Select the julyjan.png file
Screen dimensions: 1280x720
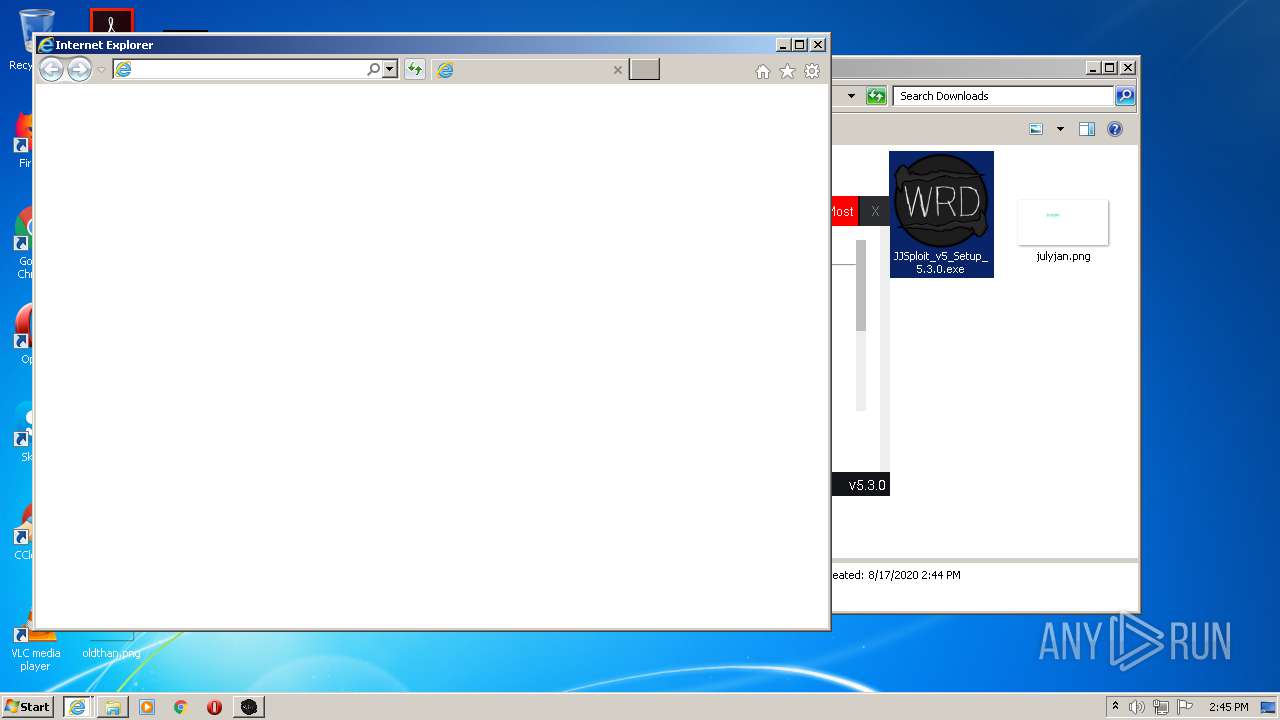[1063, 230]
